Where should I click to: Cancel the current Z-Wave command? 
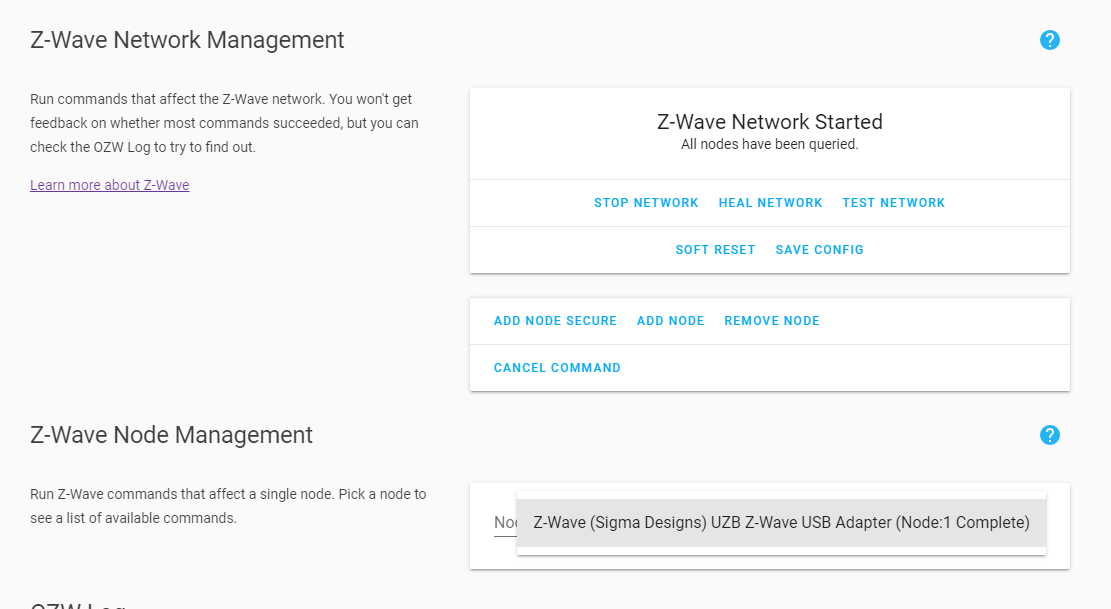[557, 367]
